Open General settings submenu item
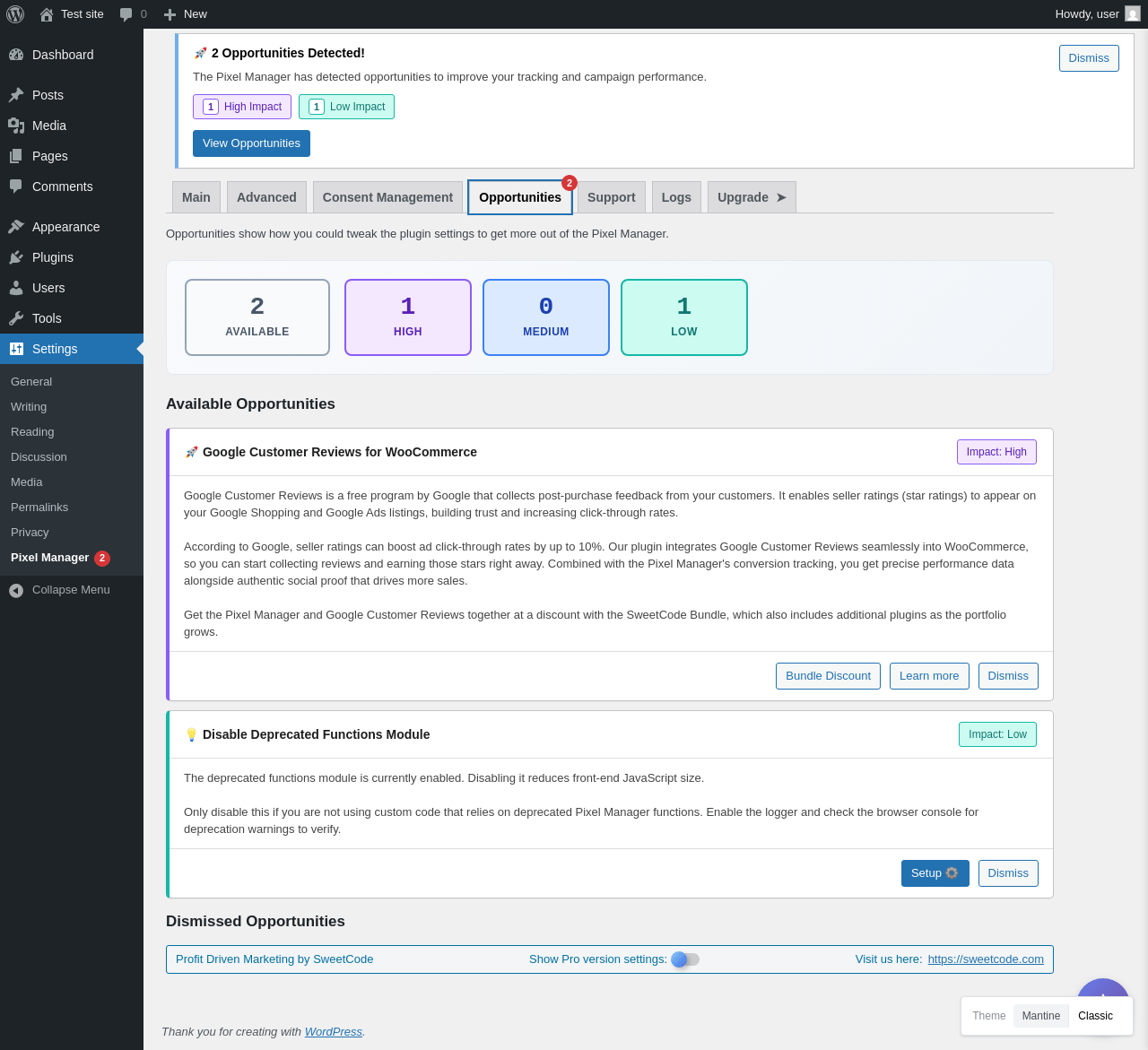Image resolution: width=1148 pixels, height=1050 pixels. pos(31,382)
